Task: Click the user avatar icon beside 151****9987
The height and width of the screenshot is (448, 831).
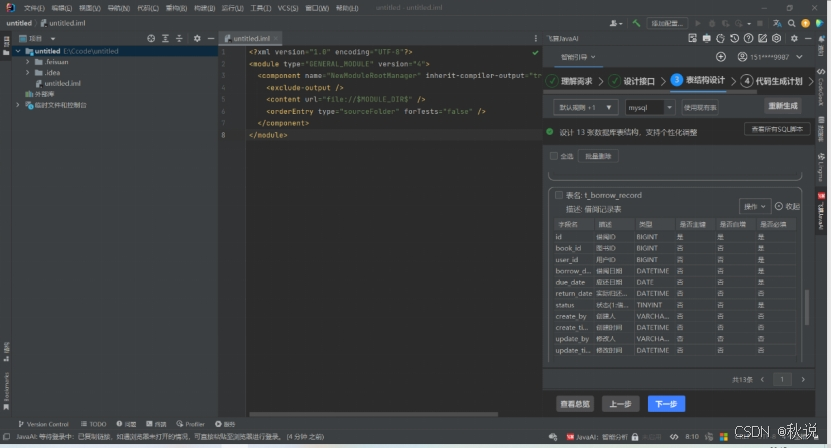Action: [742, 57]
